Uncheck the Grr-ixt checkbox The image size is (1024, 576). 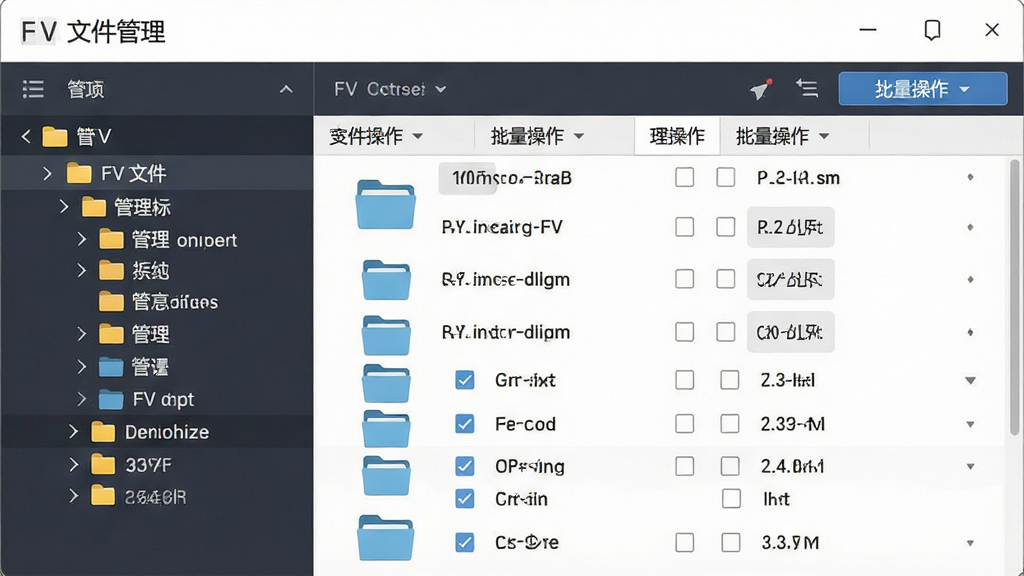464,379
